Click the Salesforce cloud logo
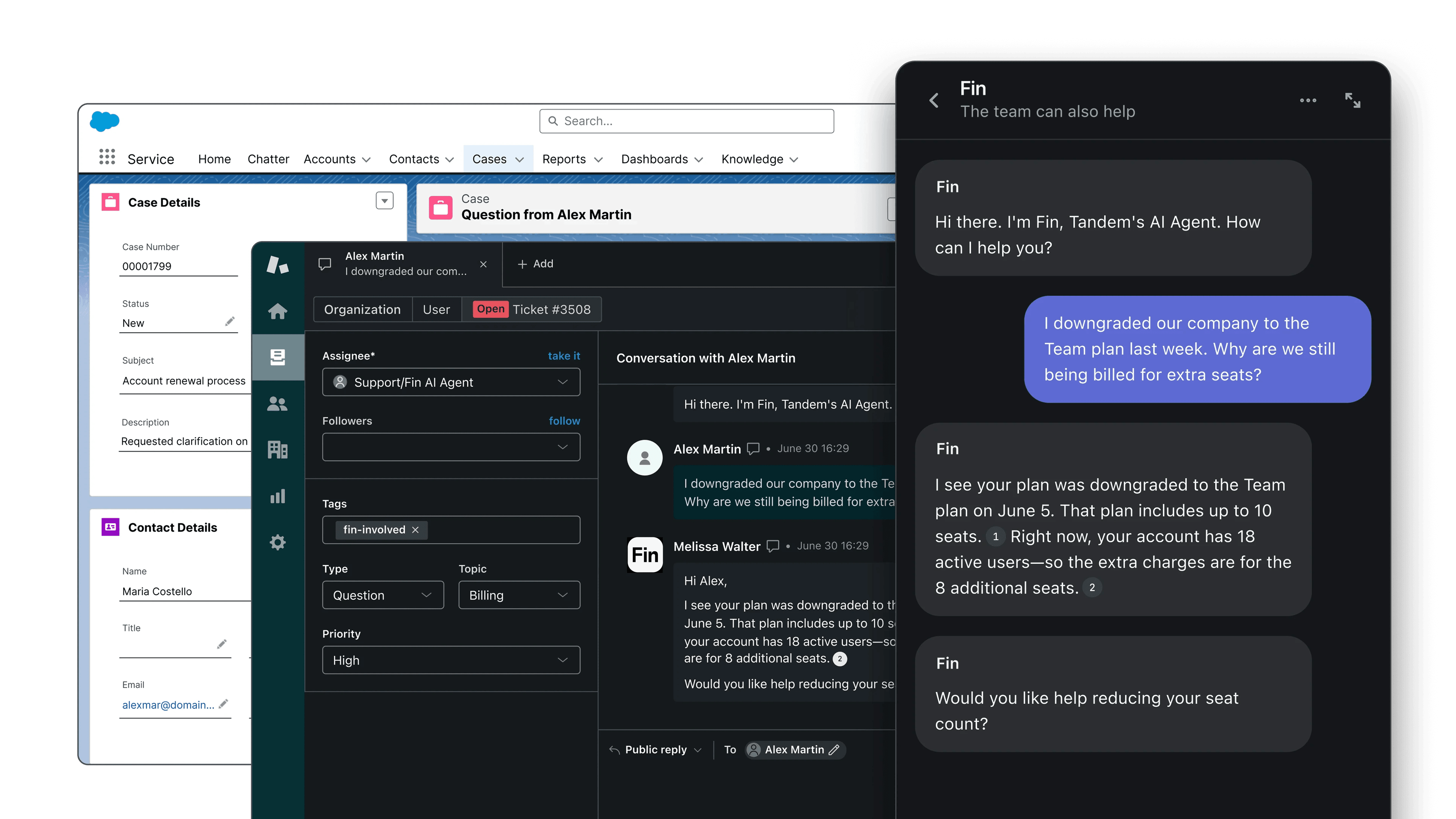 click(x=105, y=121)
